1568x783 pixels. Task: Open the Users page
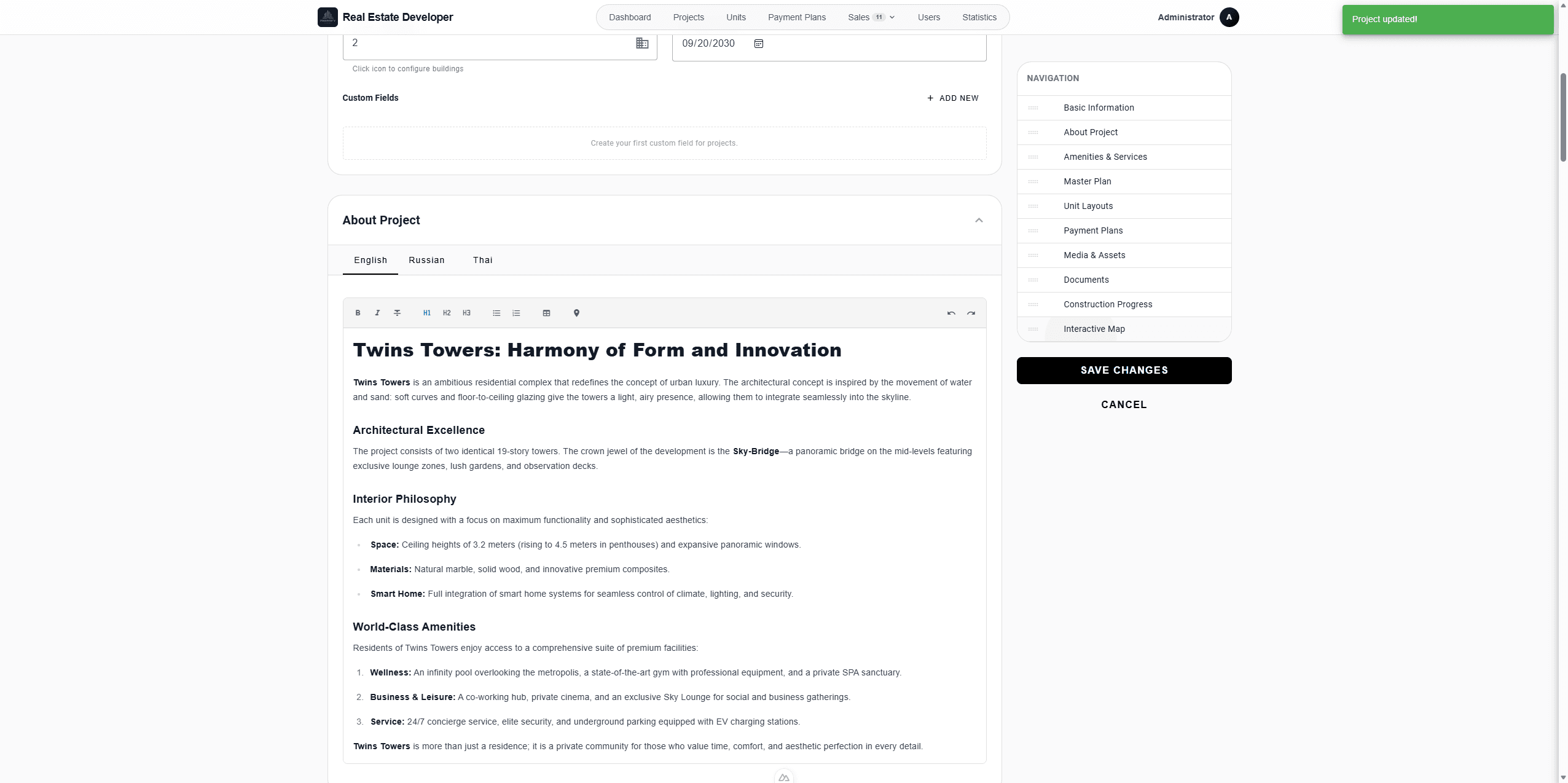coord(929,17)
